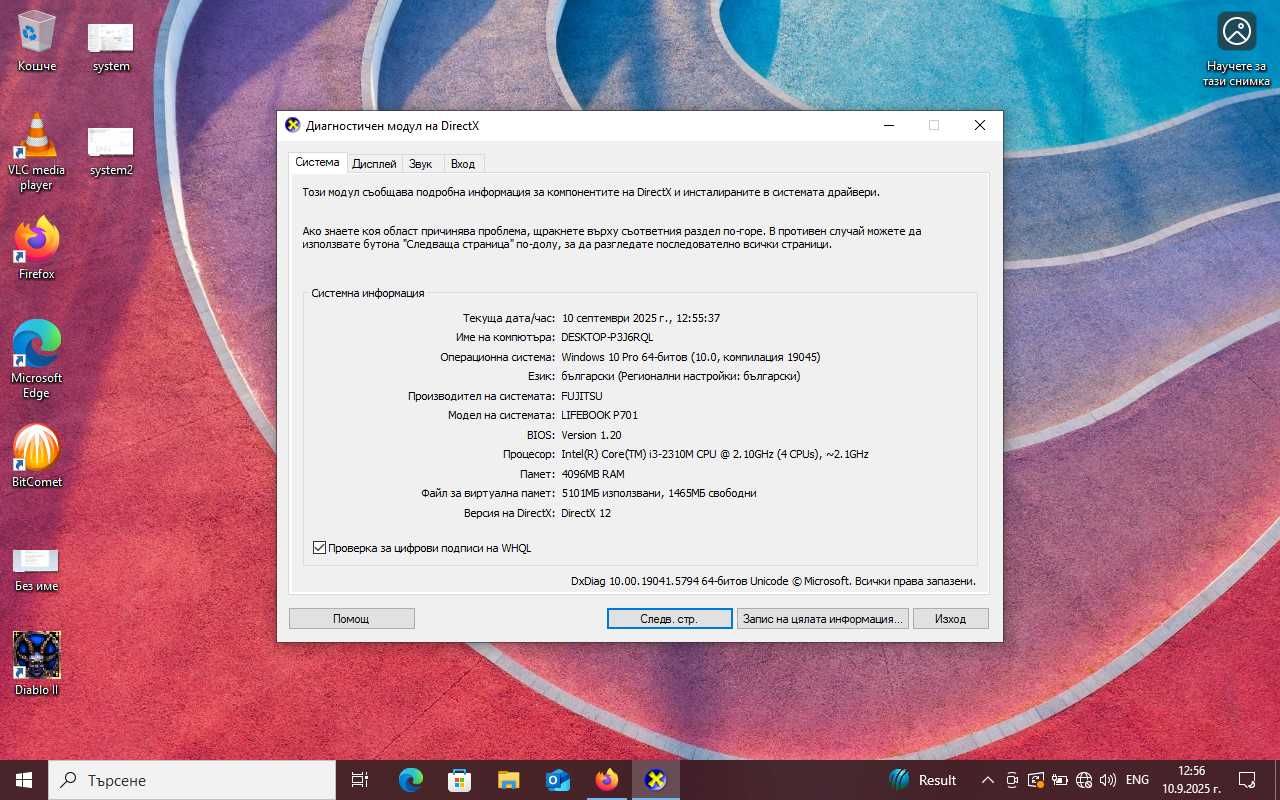Select the Firefox desktop shortcut

click(x=37, y=248)
